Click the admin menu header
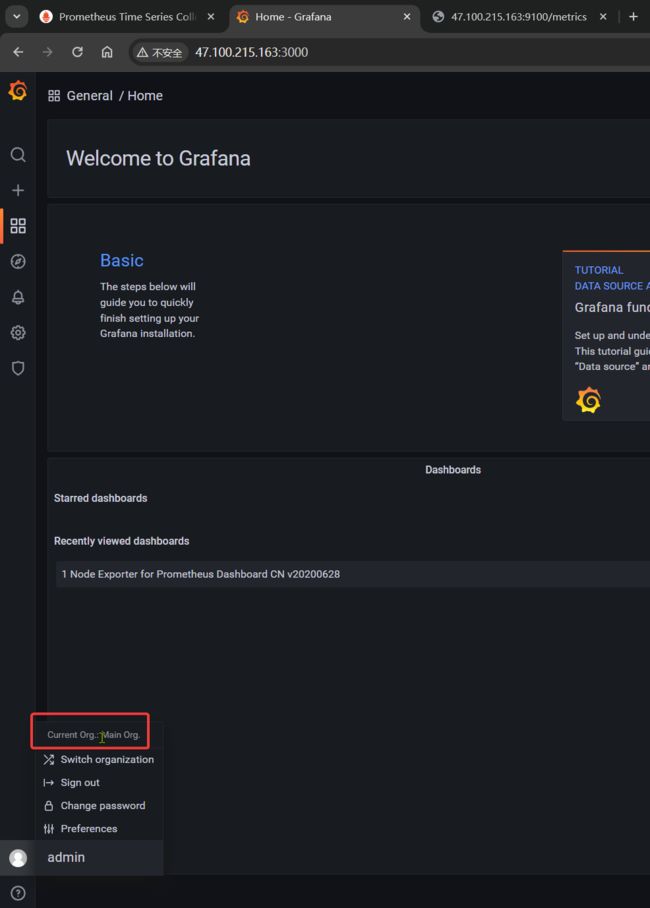The width and height of the screenshot is (650, 908). (99, 858)
